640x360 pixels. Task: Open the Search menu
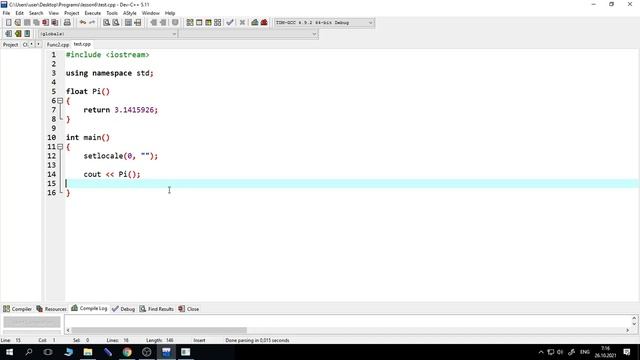tap(36, 13)
